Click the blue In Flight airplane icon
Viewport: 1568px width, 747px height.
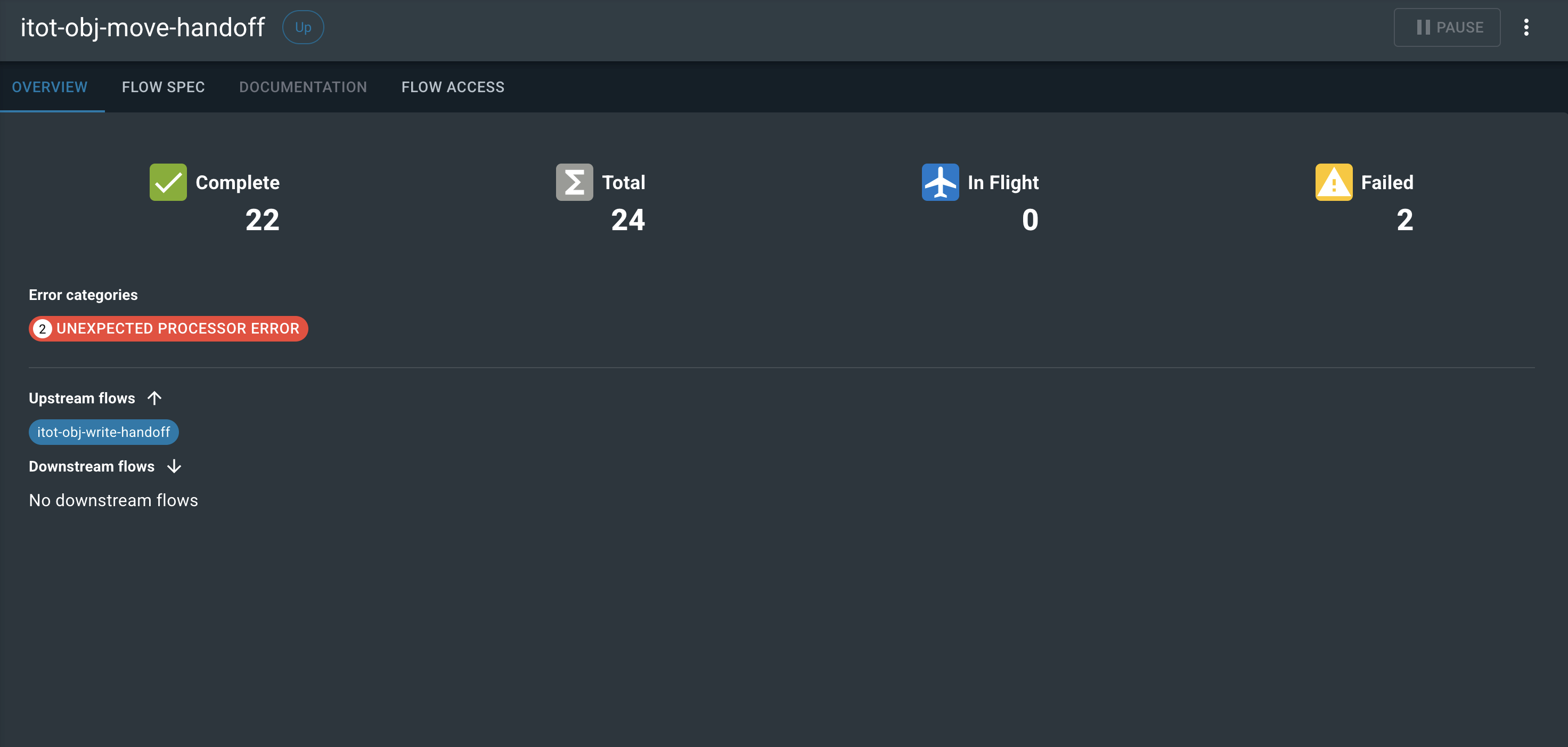click(940, 182)
